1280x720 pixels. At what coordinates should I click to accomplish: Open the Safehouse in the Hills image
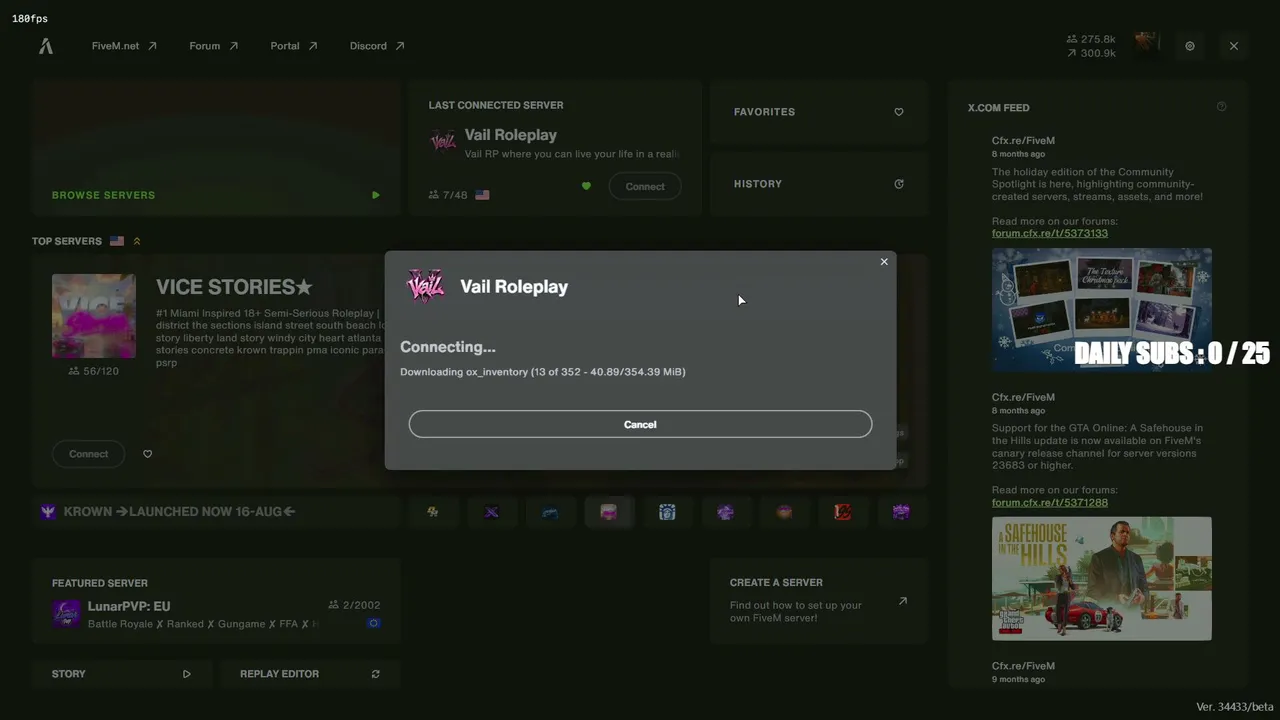(1102, 578)
